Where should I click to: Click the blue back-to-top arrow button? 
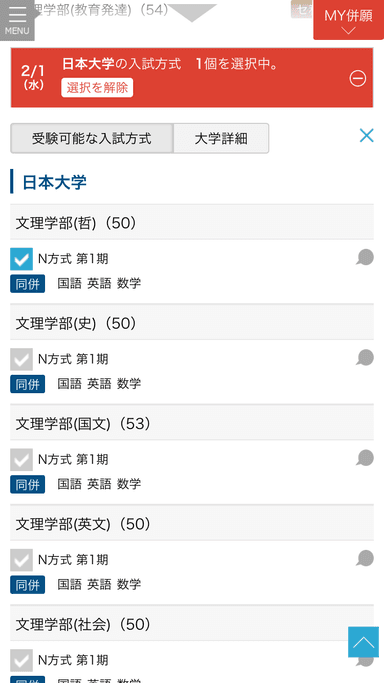coord(363,642)
